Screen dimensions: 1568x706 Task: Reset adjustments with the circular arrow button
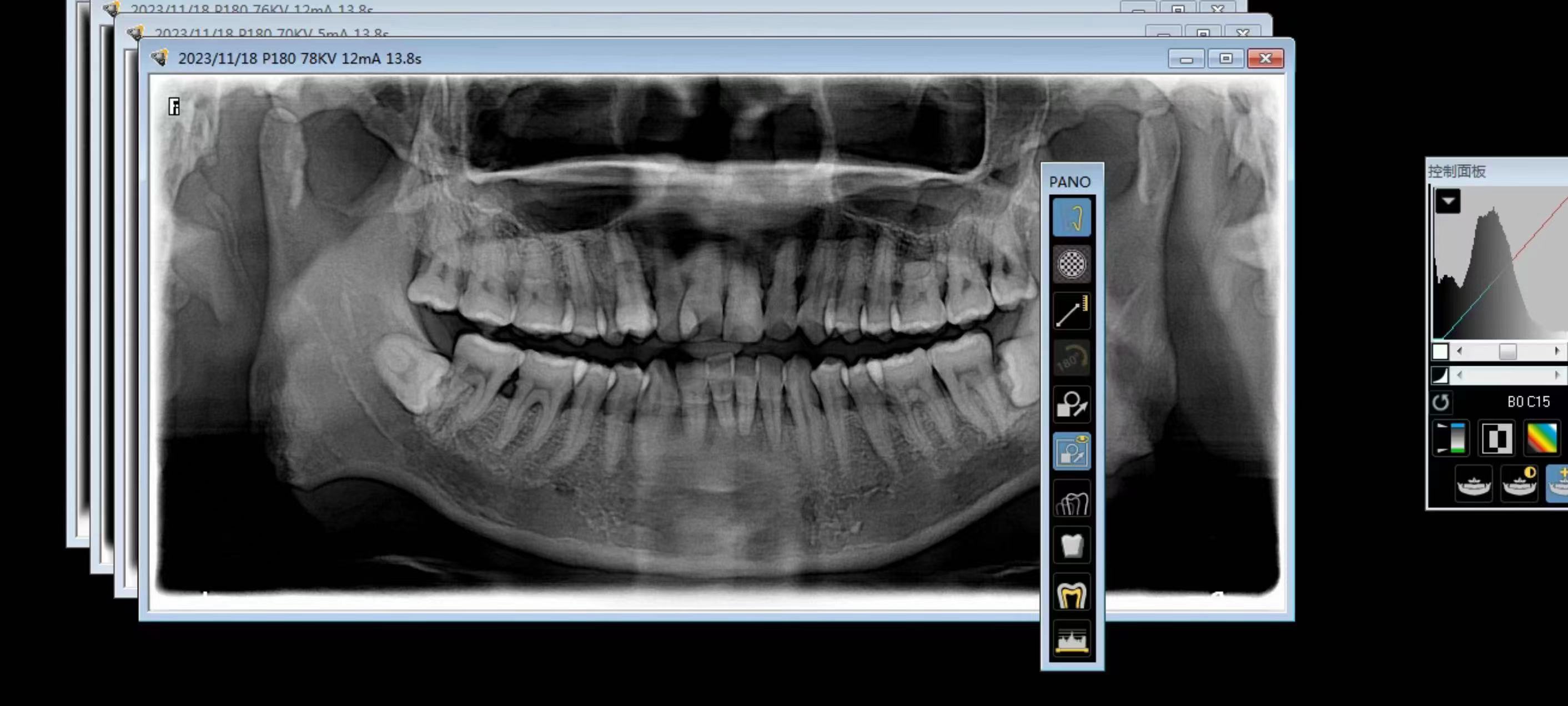pos(1441,402)
